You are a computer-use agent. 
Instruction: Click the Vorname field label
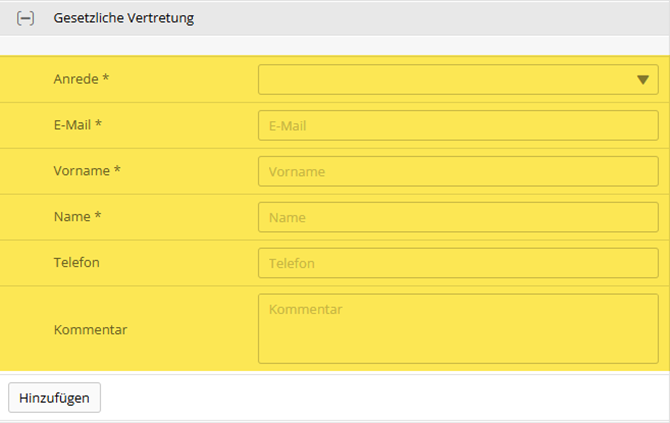pyautogui.click(x=81, y=171)
